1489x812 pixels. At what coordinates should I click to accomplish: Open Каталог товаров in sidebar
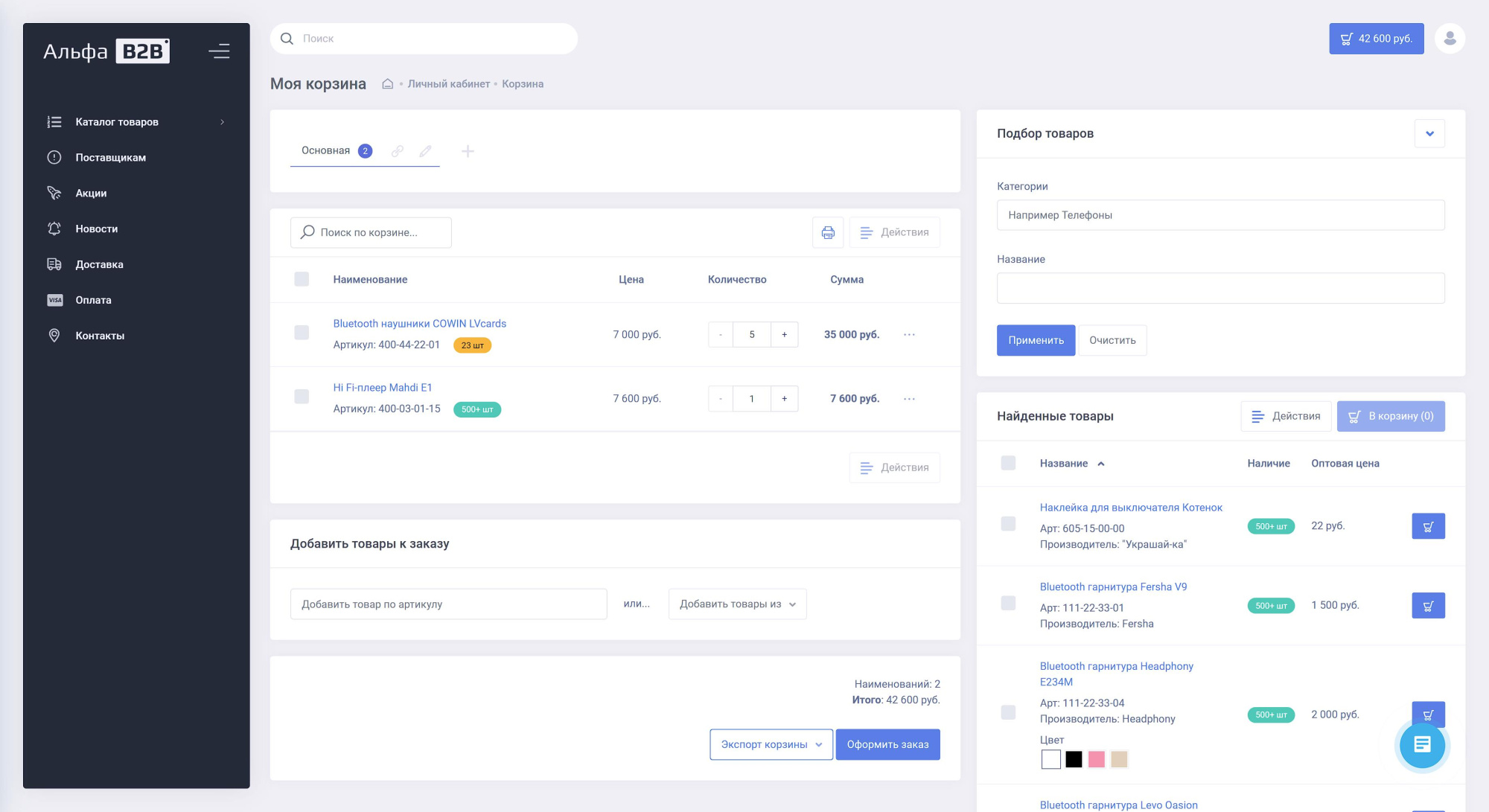(117, 122)
